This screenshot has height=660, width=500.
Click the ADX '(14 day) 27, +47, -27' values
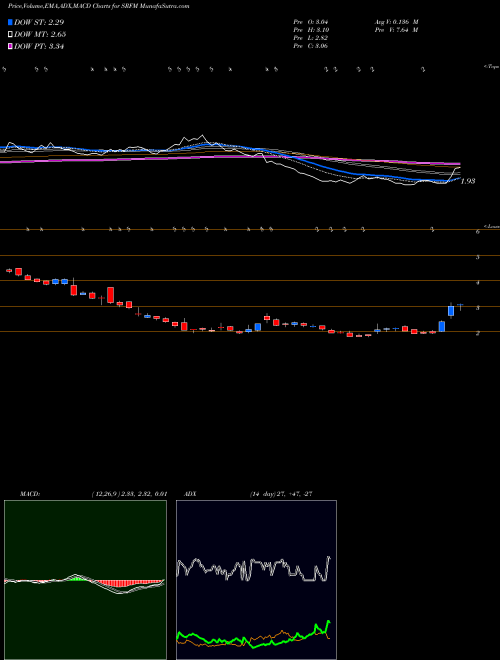pos(281,494)
